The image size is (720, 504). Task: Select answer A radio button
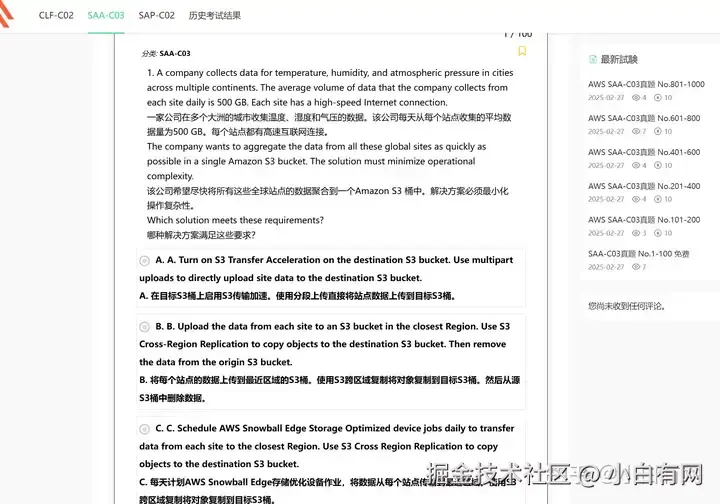point(144,261)
